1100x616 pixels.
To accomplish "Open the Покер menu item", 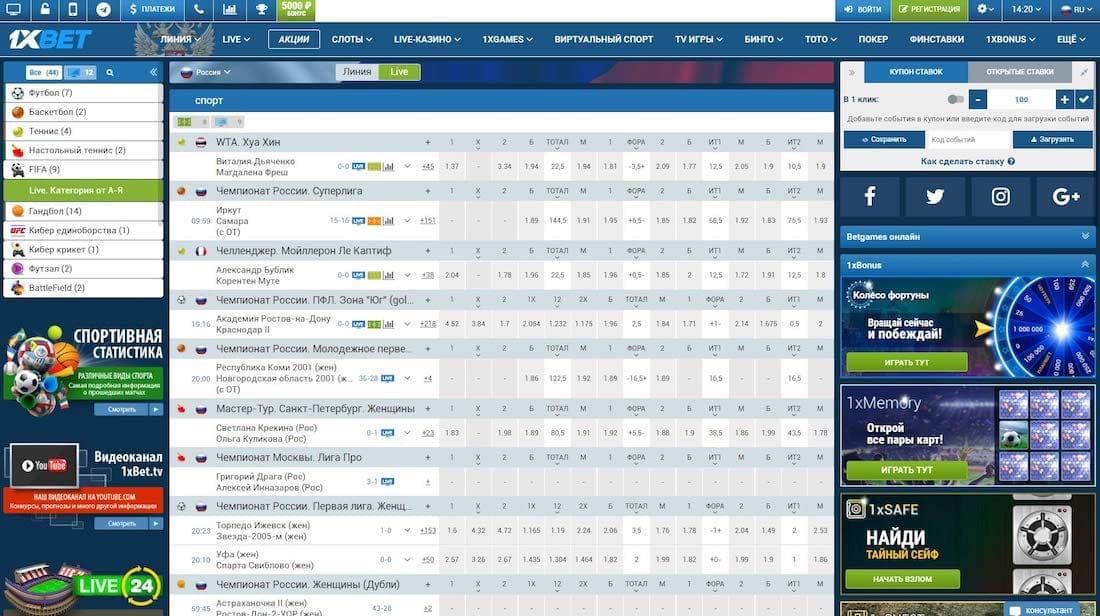I will [873, 39].
